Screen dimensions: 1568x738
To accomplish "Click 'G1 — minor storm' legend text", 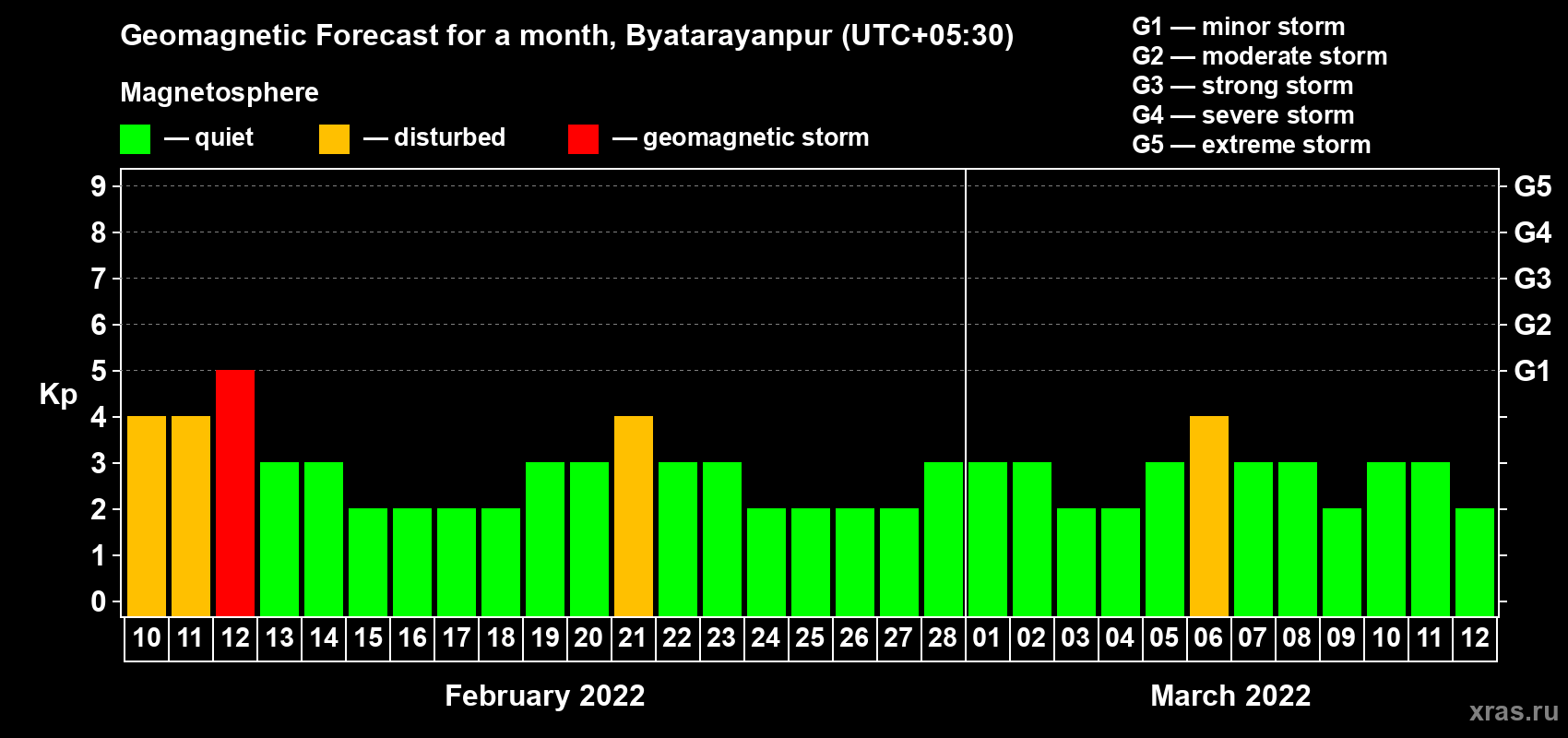I will point(1239,27).
